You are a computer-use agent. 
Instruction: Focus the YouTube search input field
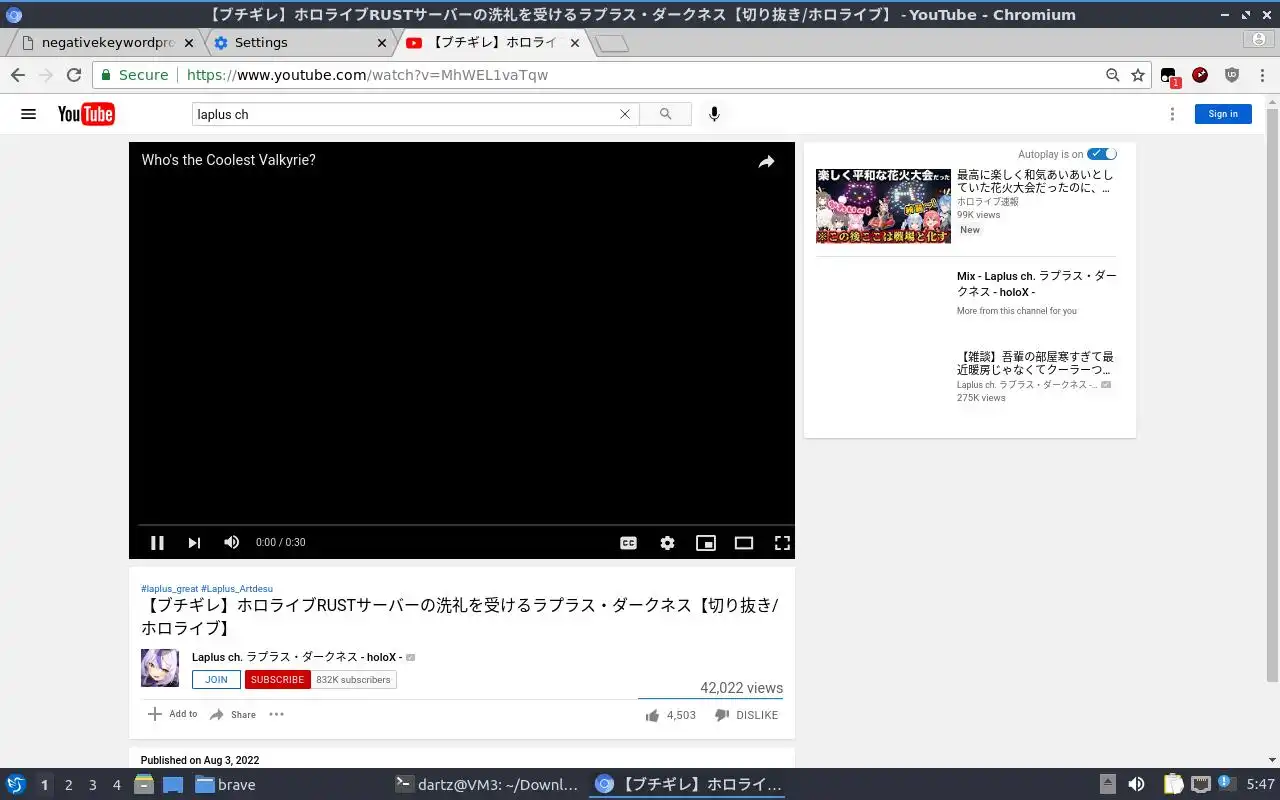(405, 114)
